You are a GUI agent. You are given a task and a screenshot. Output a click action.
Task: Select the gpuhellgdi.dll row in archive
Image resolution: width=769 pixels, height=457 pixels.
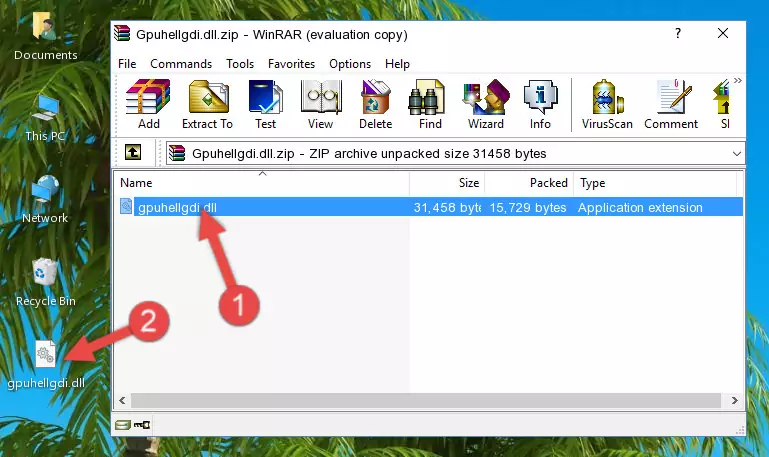coord(430,207)
